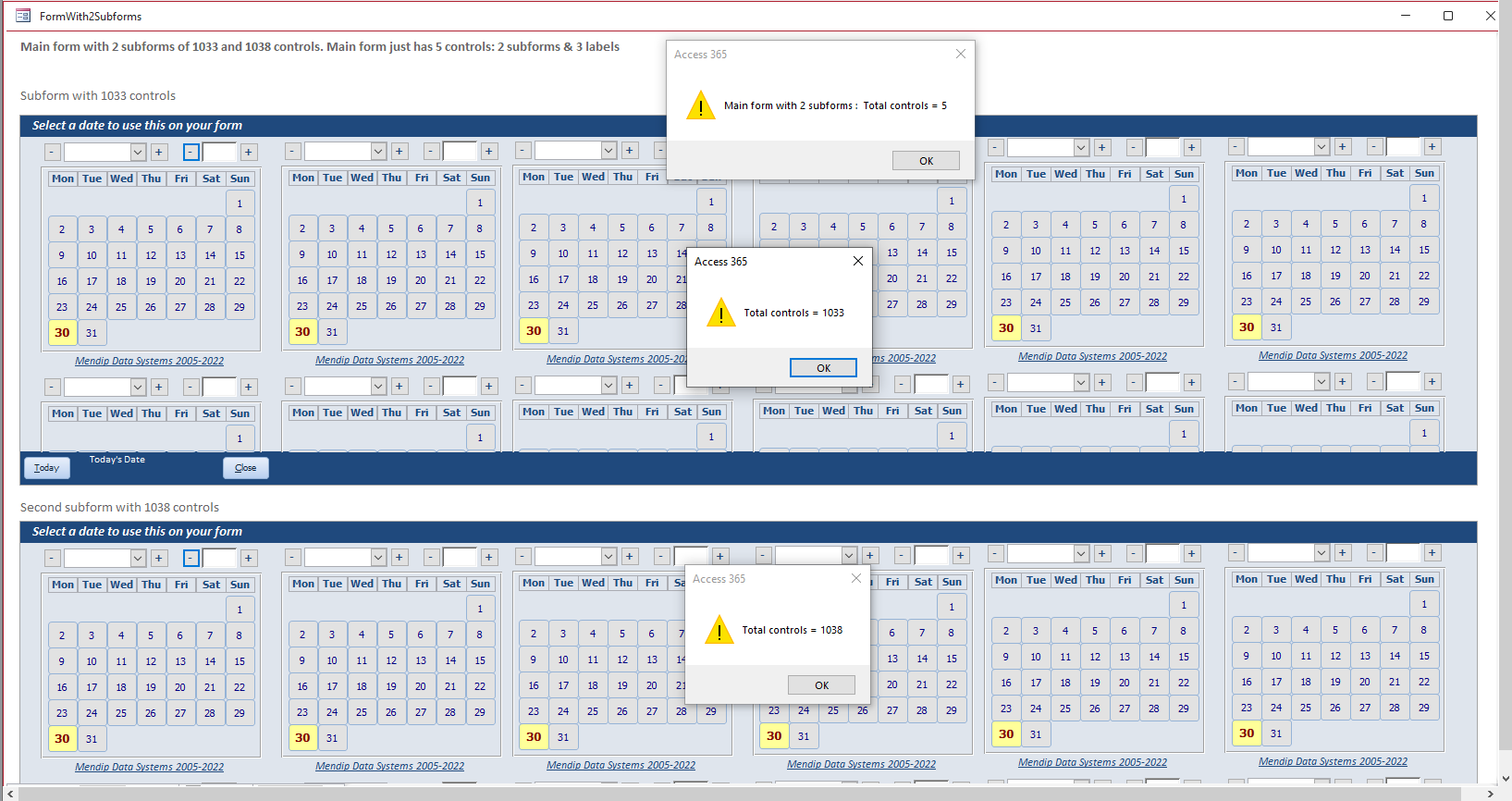
Task: Open month dropdown of second calendar in lower subform
Action: coord(378,557)
